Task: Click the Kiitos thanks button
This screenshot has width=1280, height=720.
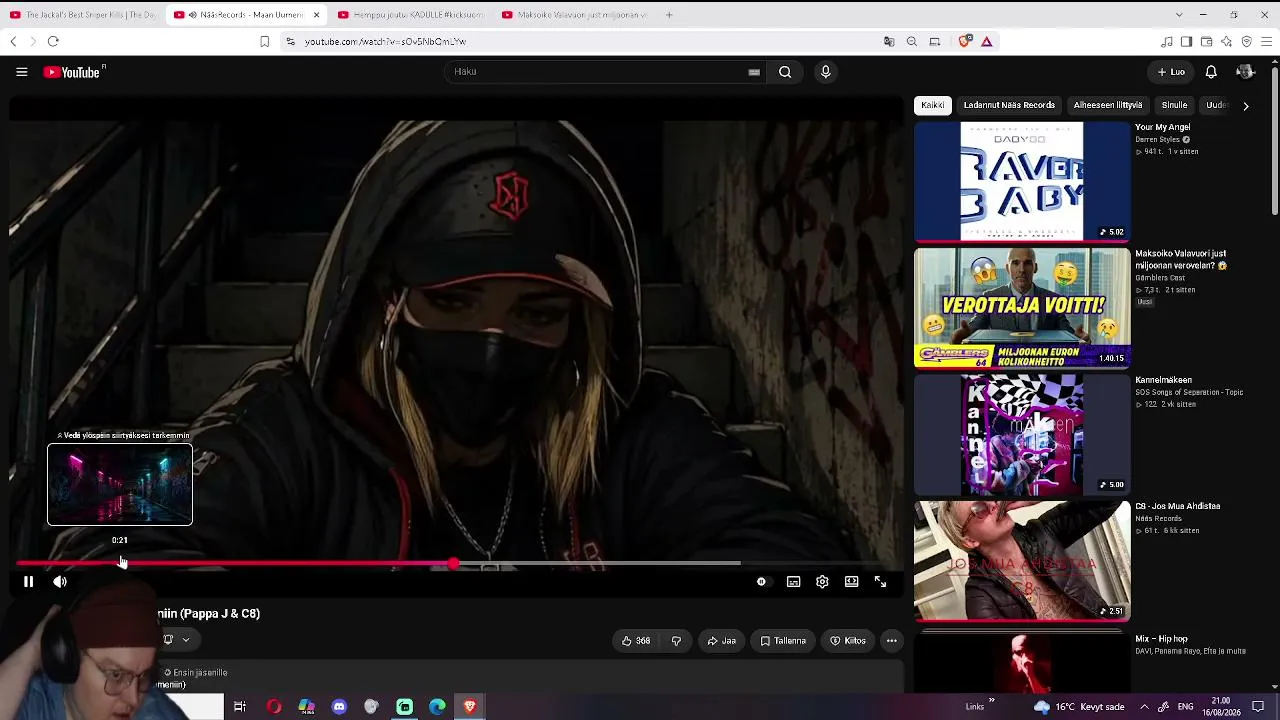Action: [848, 641]
